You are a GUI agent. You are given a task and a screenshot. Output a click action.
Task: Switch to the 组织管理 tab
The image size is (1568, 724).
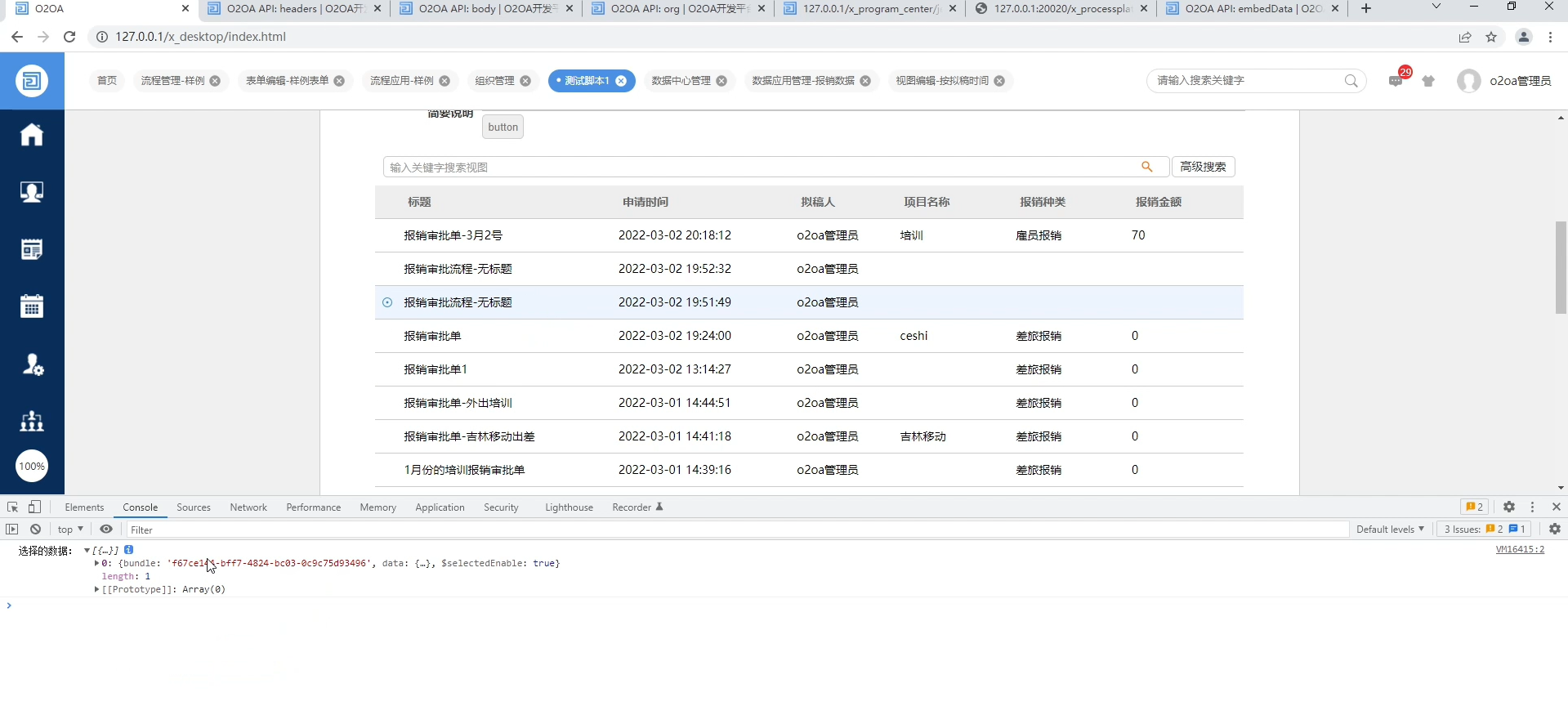(x=494, y=81)
